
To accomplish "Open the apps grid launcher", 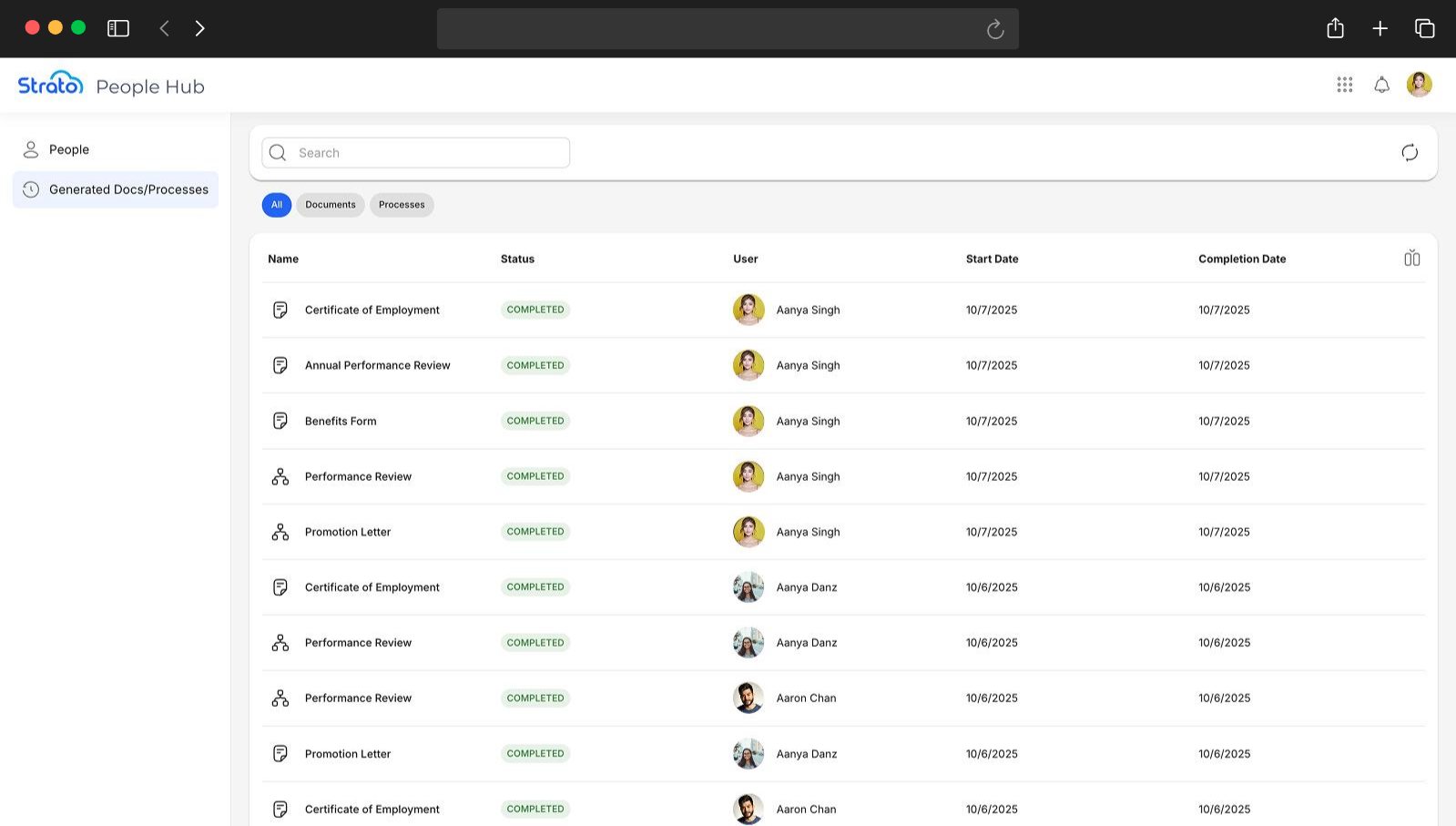I will click(1344, 85).
